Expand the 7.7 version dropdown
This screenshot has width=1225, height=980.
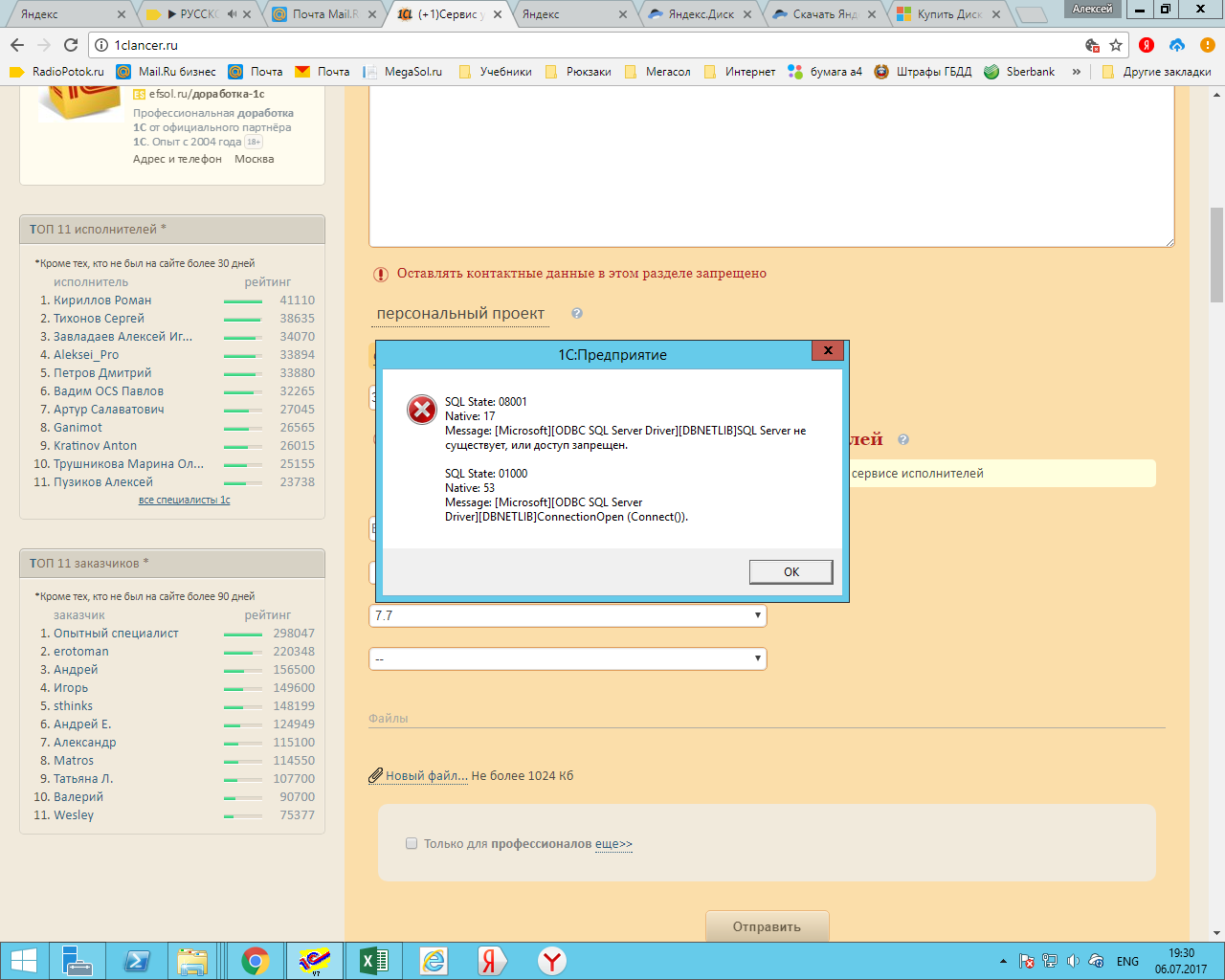point(568,615)
